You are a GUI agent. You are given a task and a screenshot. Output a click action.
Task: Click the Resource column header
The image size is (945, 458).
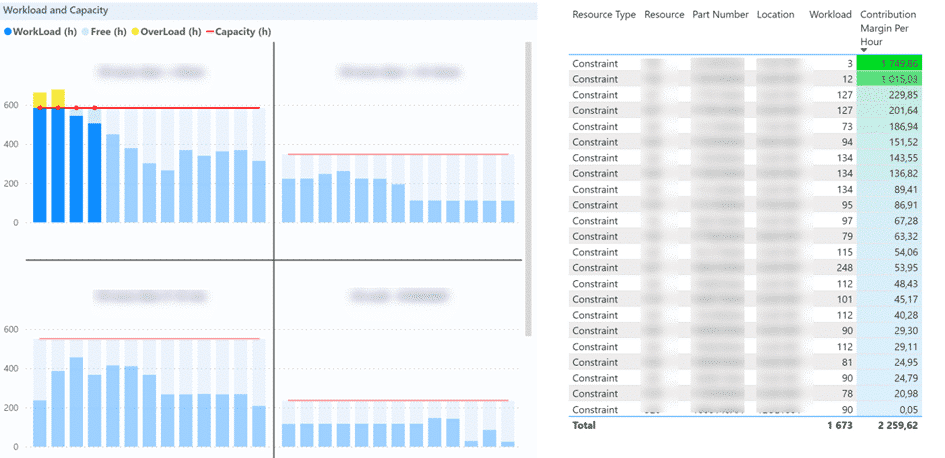[664, 15]
